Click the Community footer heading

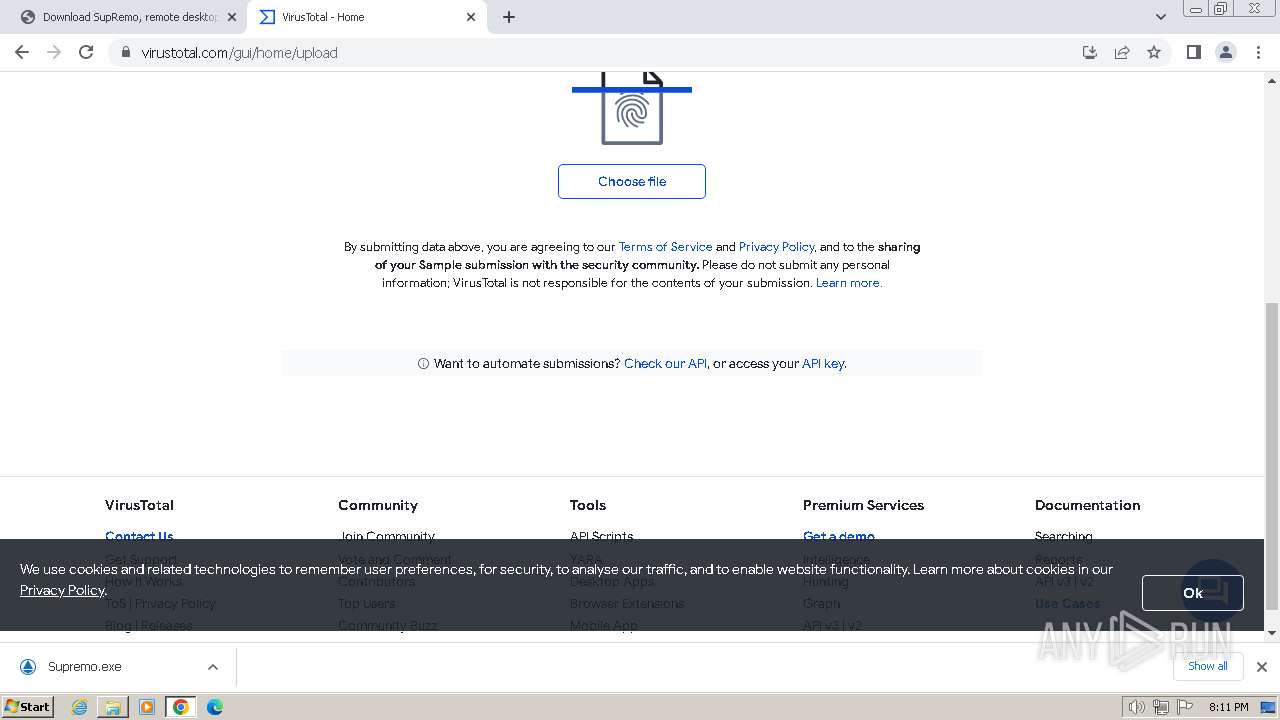[378, 505]
